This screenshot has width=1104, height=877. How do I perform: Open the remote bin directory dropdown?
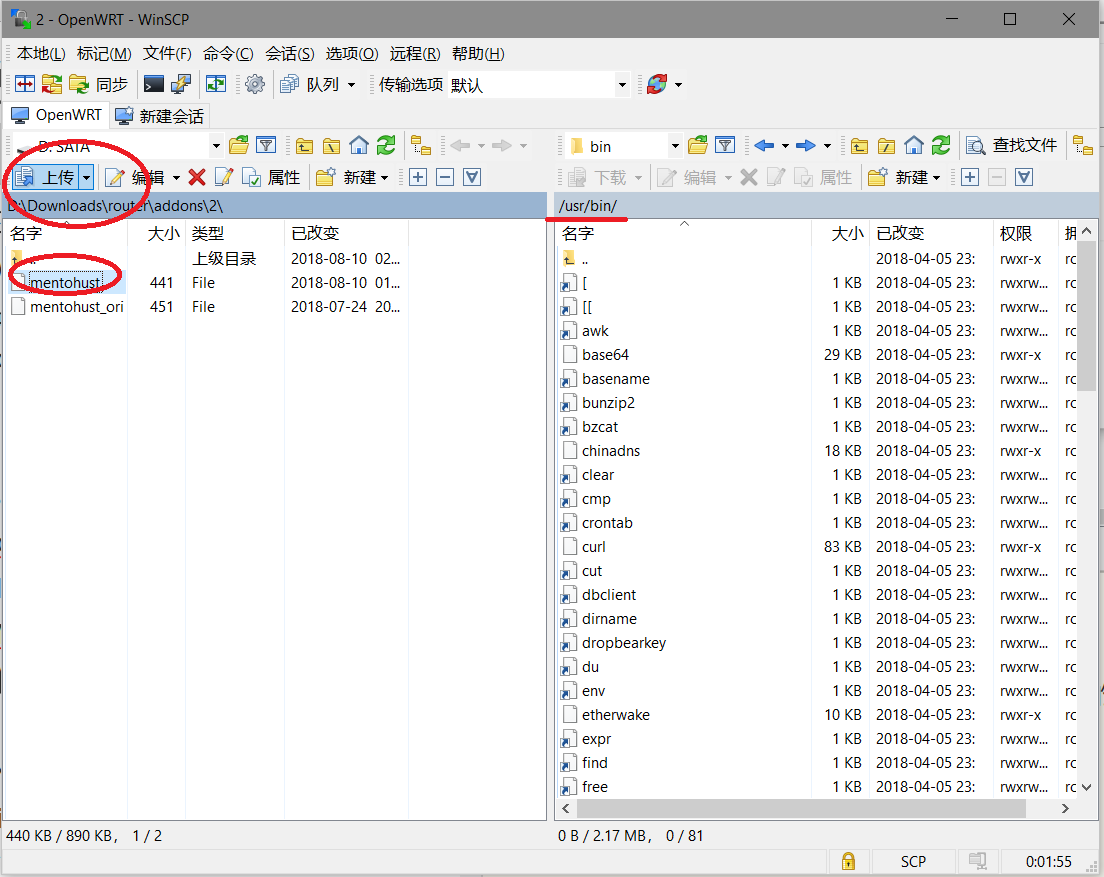click(675, 146)
